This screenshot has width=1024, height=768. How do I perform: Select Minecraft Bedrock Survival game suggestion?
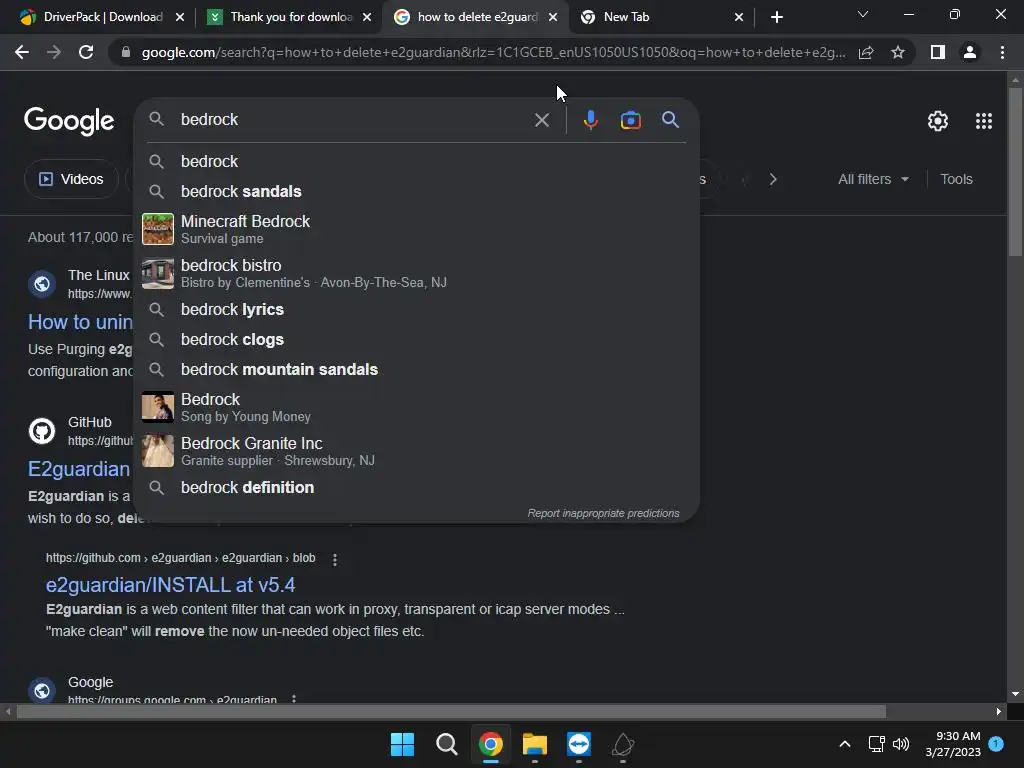[x=417, y=229]
